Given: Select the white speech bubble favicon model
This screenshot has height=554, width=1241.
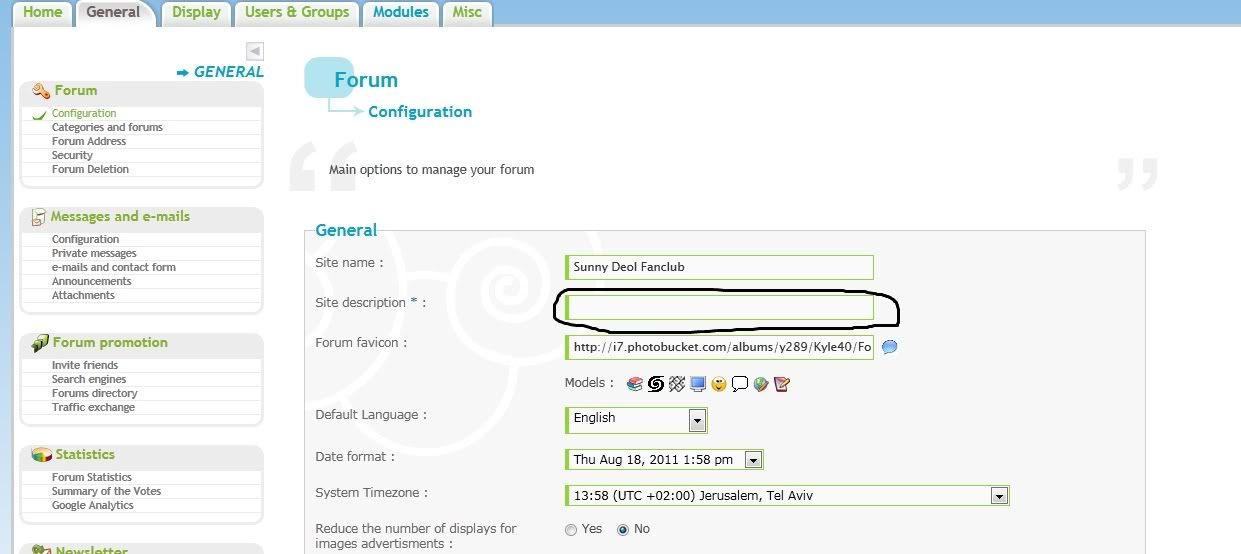Looking at the screenshot, I should [740, 383].
